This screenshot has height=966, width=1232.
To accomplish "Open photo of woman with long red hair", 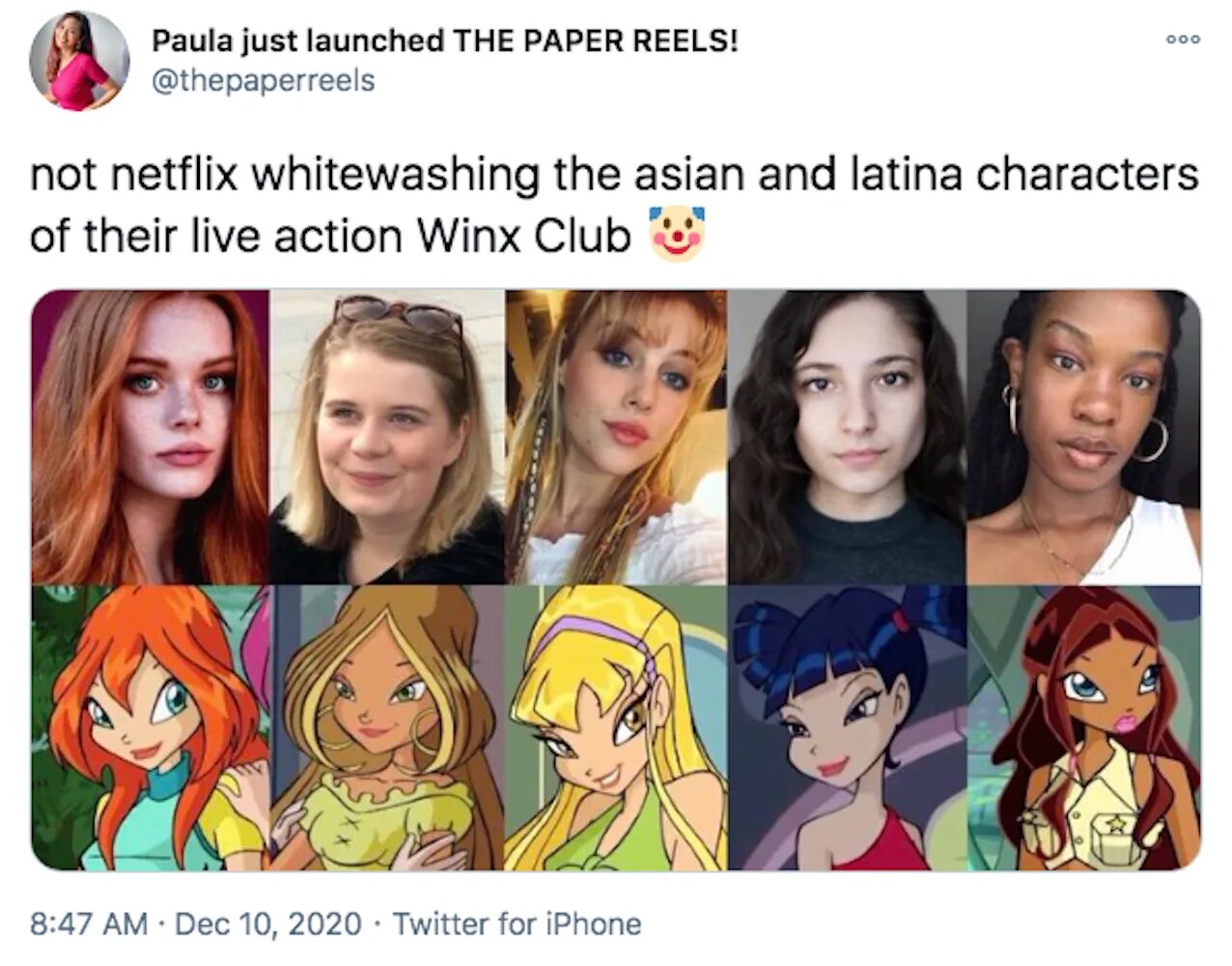I will (150, 437).
